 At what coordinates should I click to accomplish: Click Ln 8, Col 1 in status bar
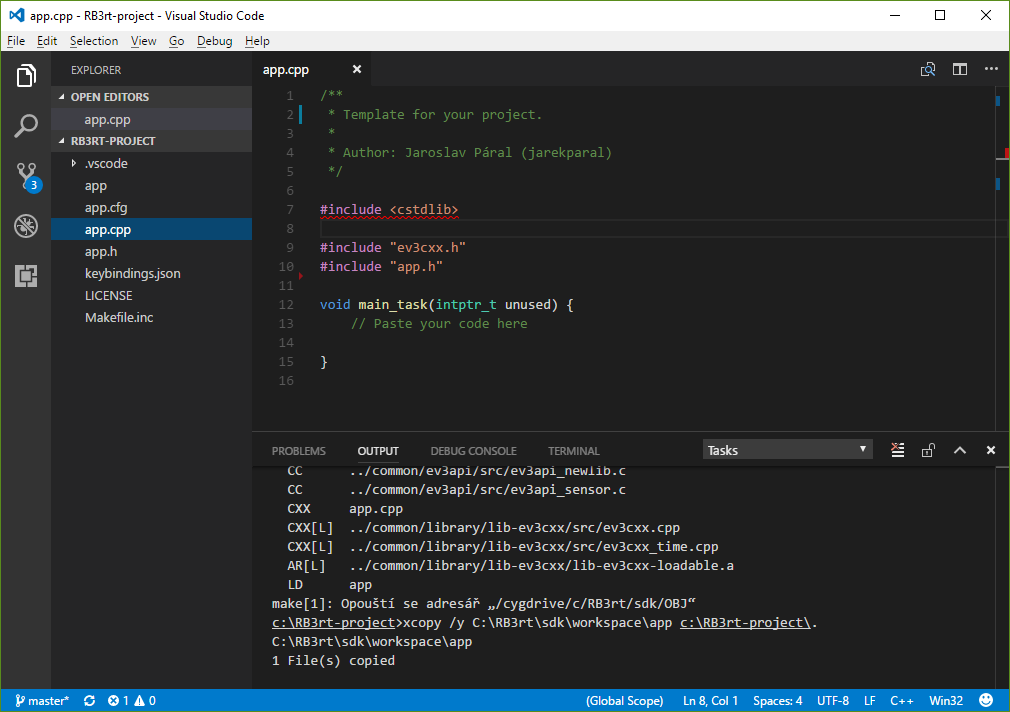[x=710, y=700]
